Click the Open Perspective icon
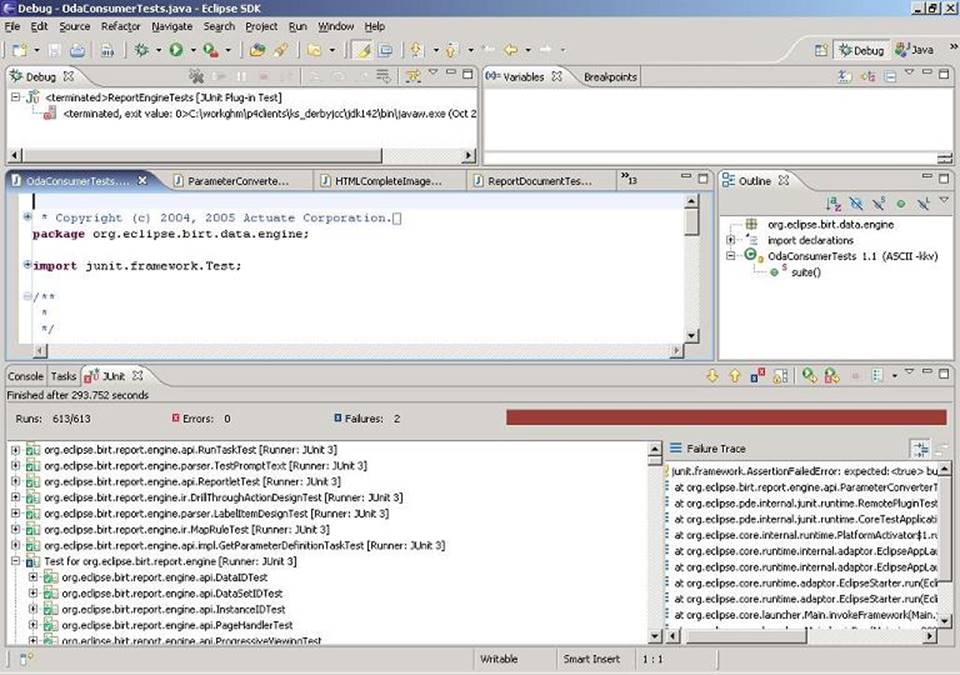This screenshot has width=960, height=675. pos(821,50)
